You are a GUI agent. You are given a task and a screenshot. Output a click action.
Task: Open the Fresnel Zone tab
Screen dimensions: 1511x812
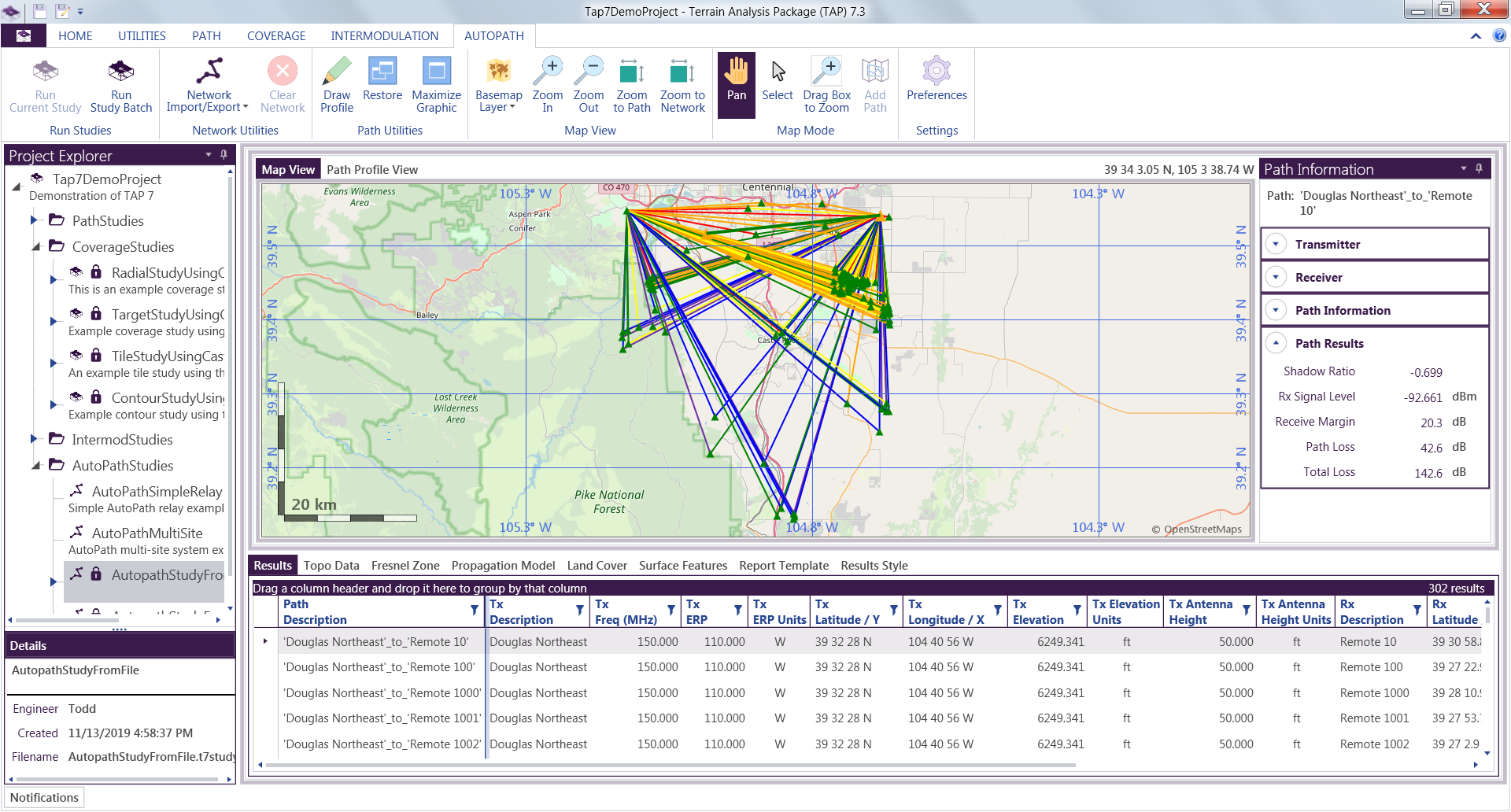405,565
